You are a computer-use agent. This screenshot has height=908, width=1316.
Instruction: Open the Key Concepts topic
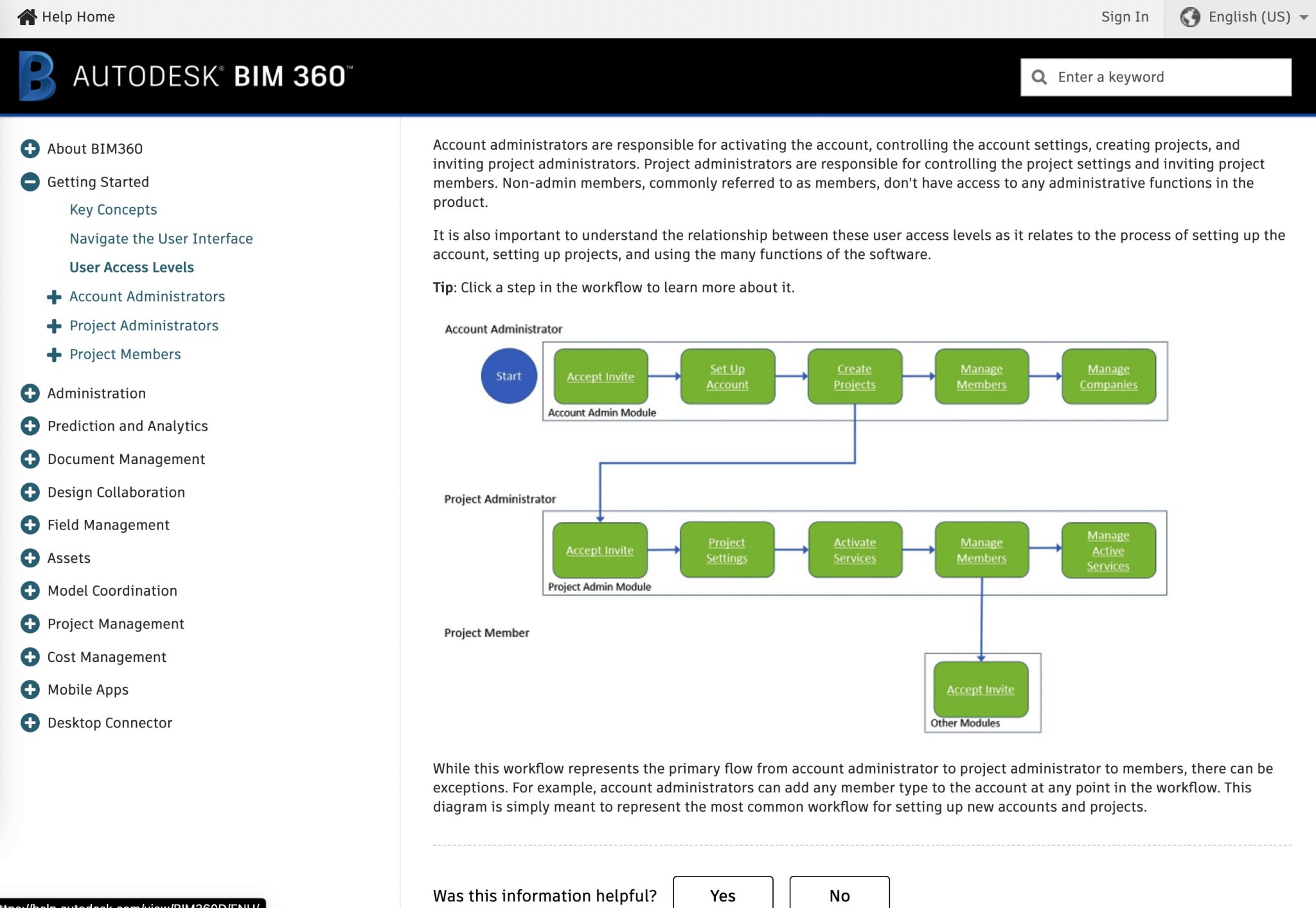113,209
